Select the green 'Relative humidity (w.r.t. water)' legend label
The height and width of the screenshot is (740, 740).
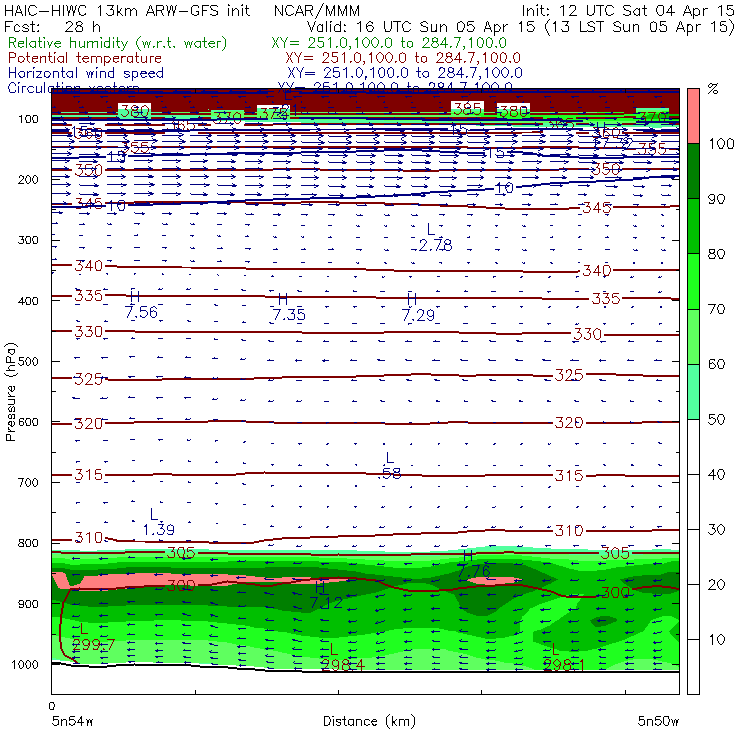[118, 43]
